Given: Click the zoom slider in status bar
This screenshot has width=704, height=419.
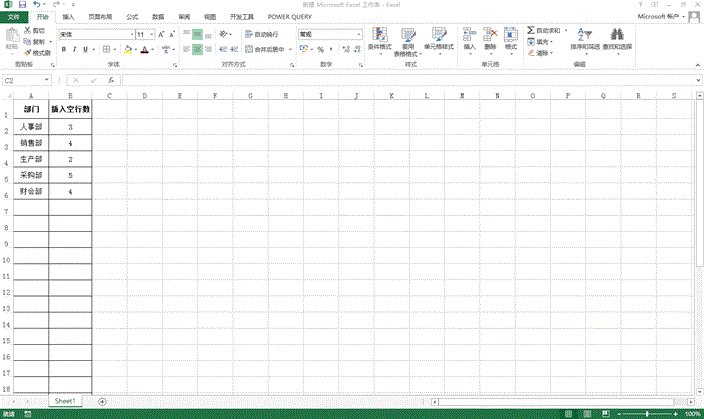Looking at the screenshot, I should coord(645,413).
